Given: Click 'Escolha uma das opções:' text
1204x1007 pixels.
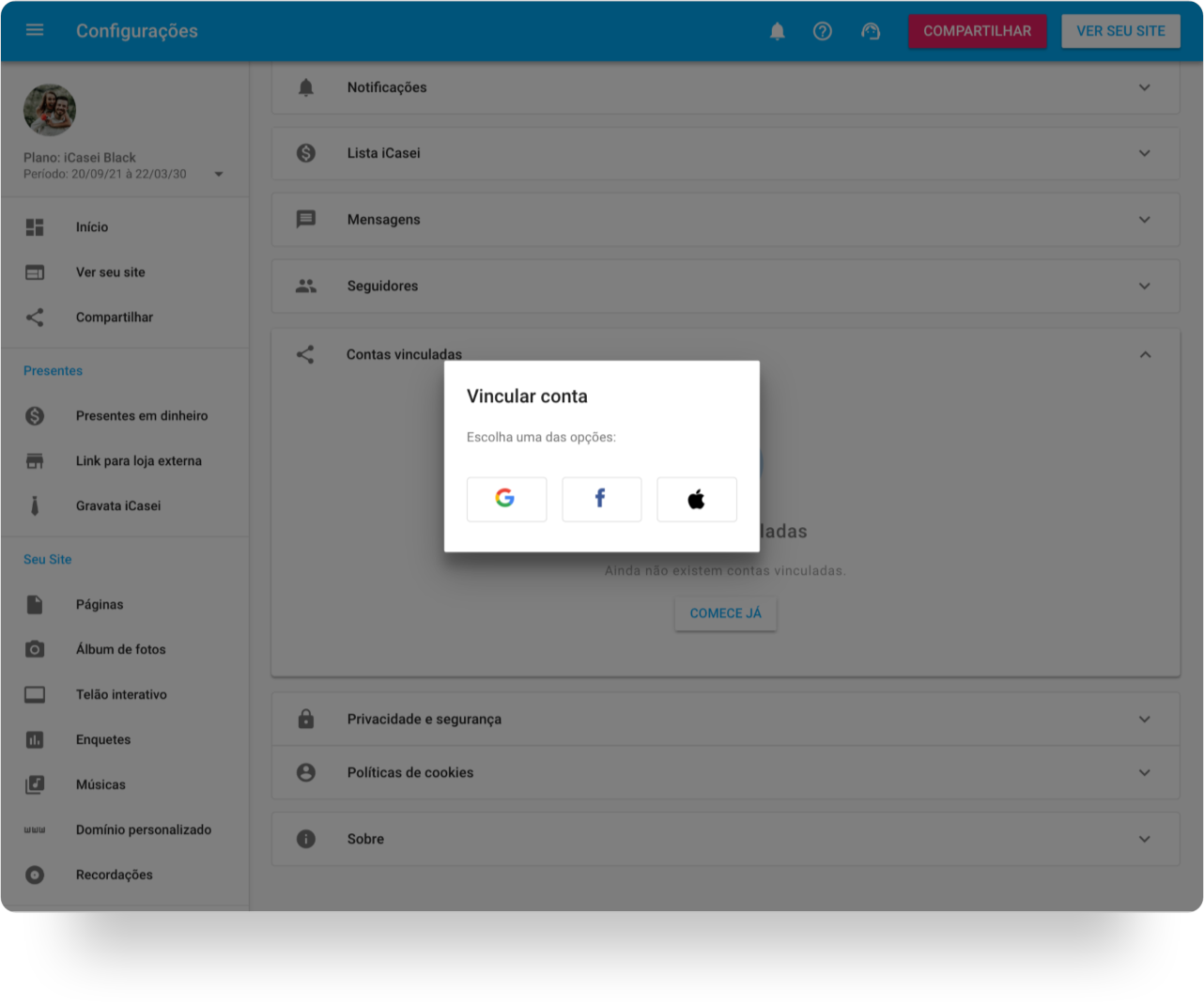Looking at the screenshot, I should [x=541, y=438].
